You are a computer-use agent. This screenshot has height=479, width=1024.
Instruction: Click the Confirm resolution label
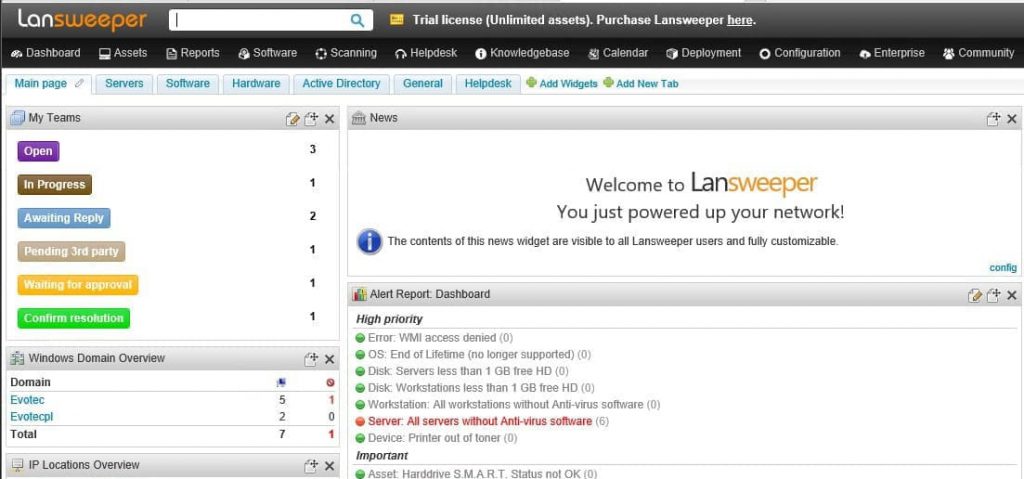tap(73, 318)
